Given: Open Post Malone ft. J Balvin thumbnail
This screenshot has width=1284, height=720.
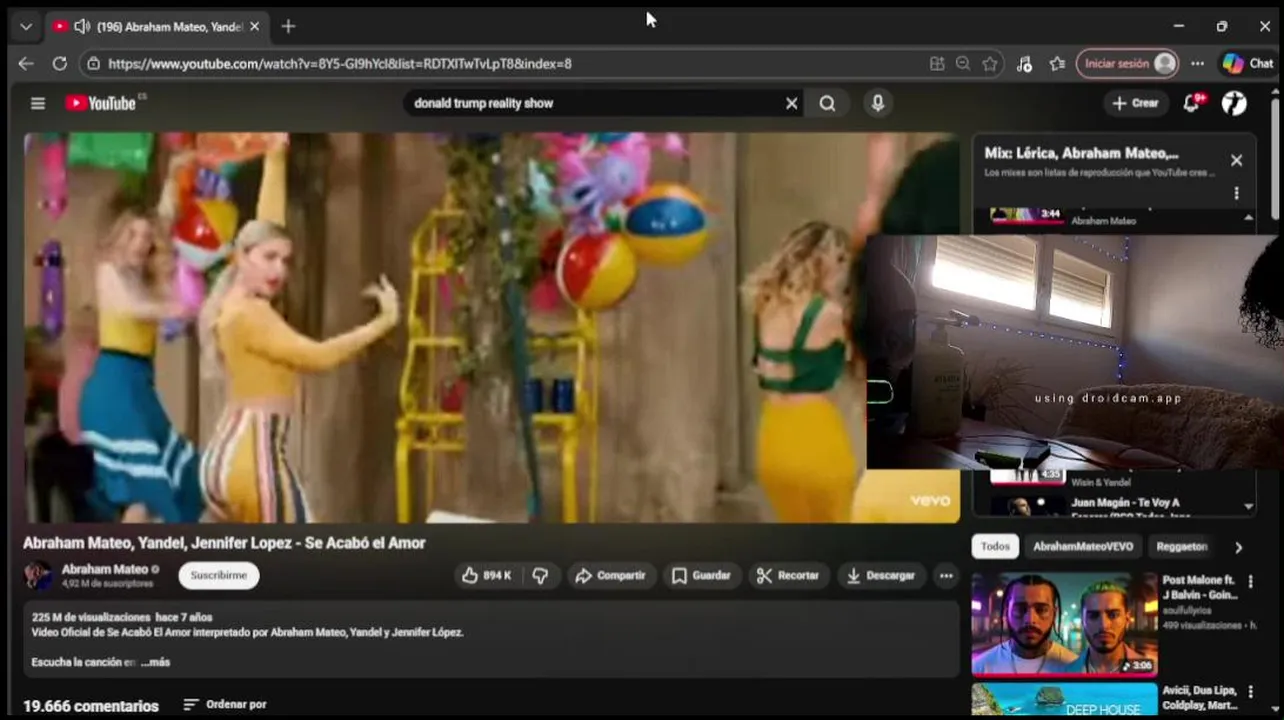Looking at the screenshot, I should 1064,625.
